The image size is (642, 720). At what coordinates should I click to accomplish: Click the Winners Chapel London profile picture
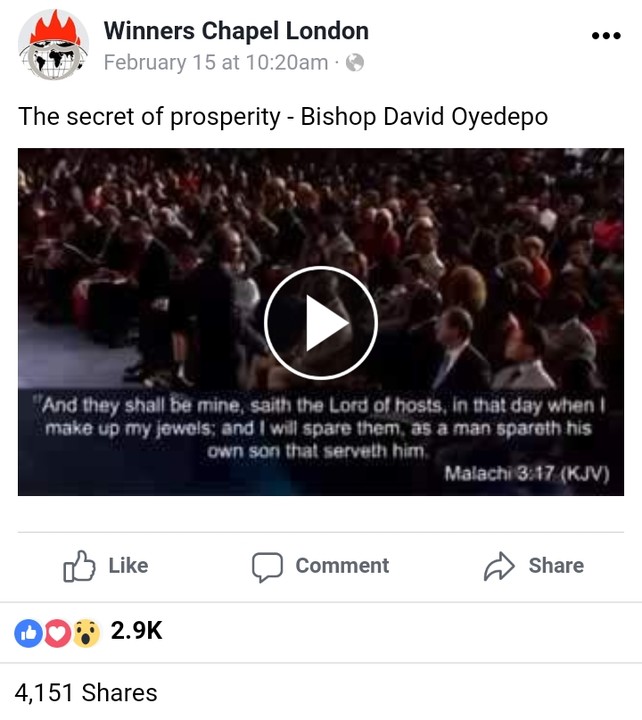coord(53,45)
